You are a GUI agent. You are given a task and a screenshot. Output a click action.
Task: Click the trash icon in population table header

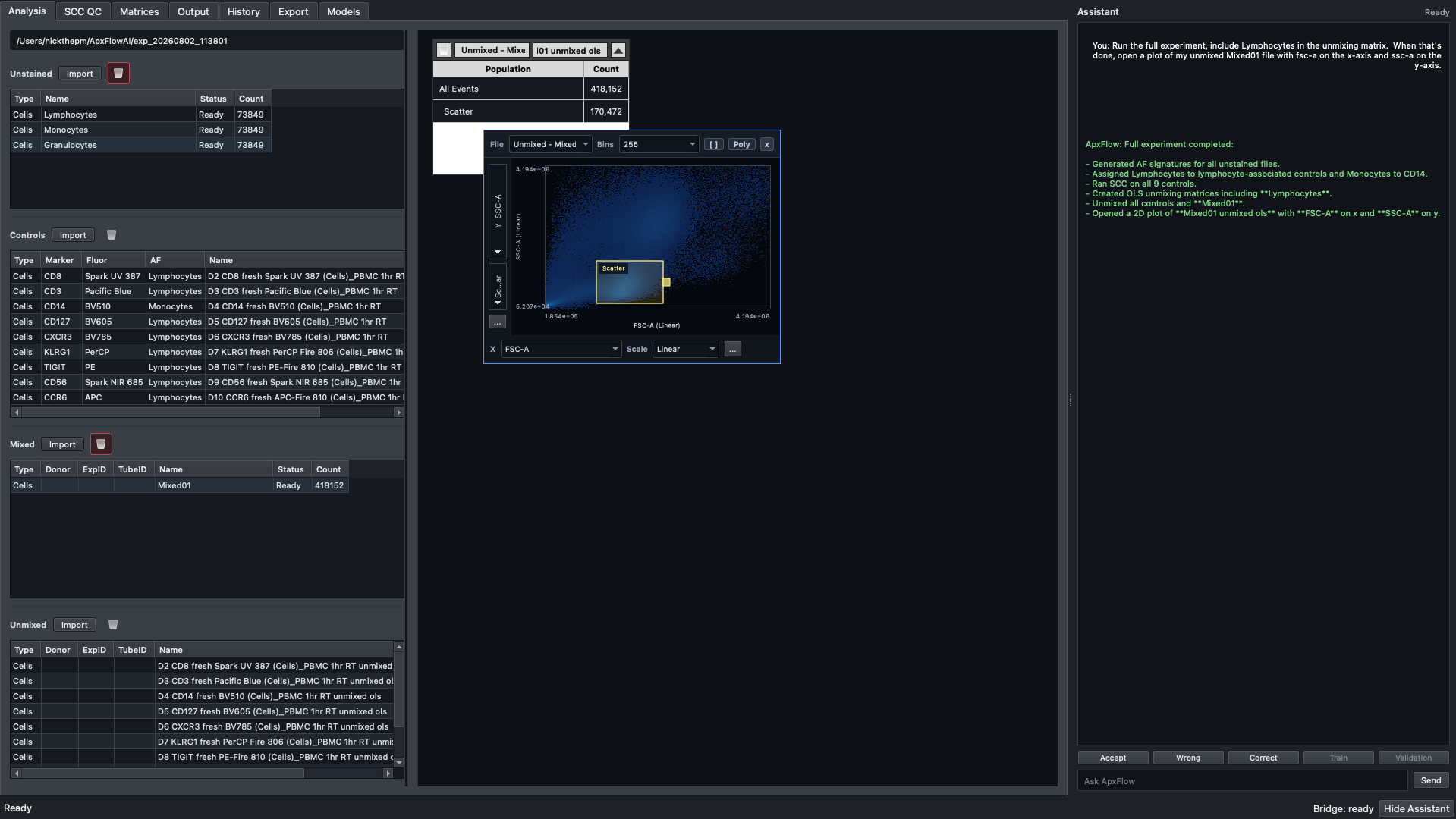coord(444,50)
